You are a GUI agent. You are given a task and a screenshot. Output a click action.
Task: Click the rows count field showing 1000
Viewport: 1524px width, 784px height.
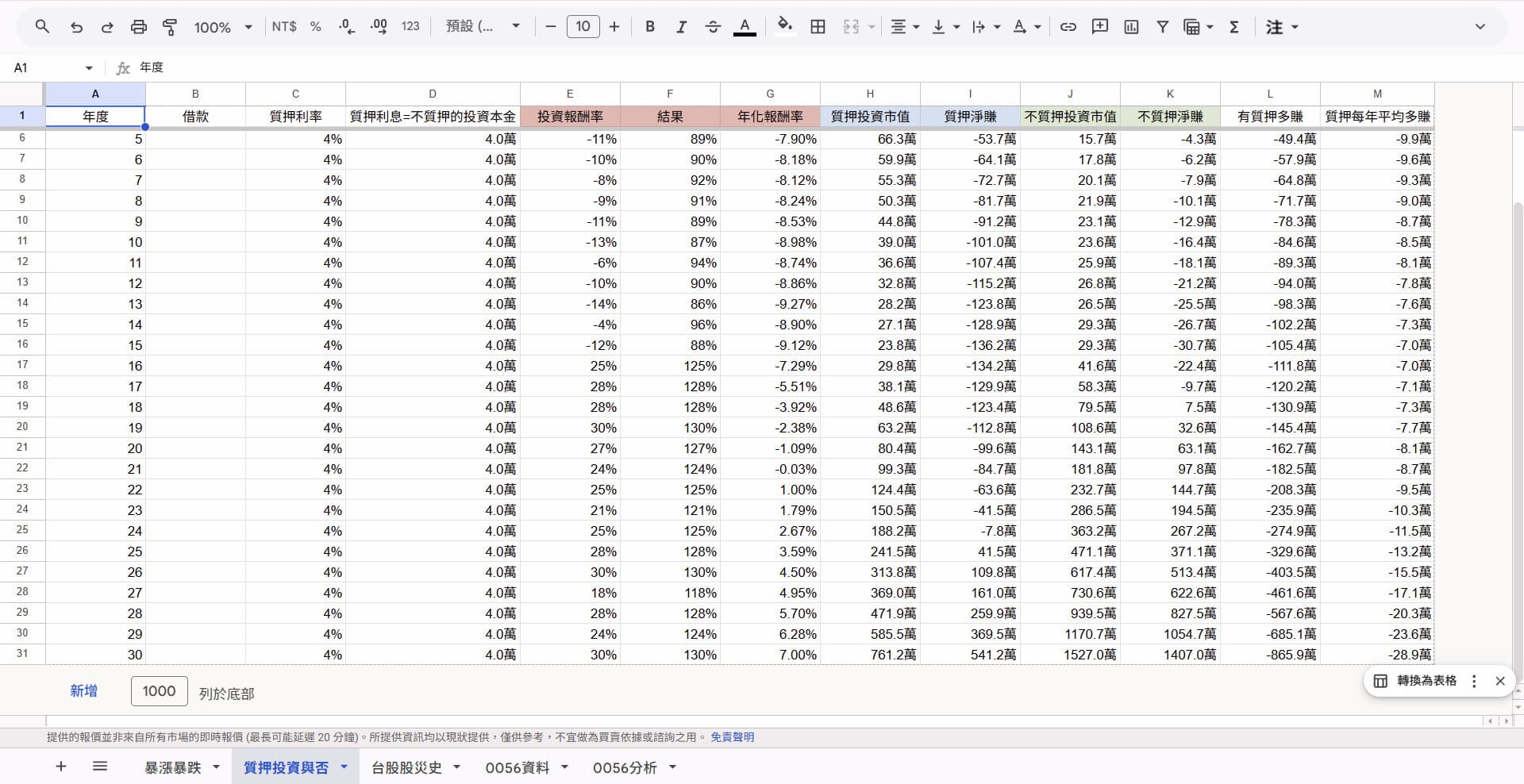[159, 691]
